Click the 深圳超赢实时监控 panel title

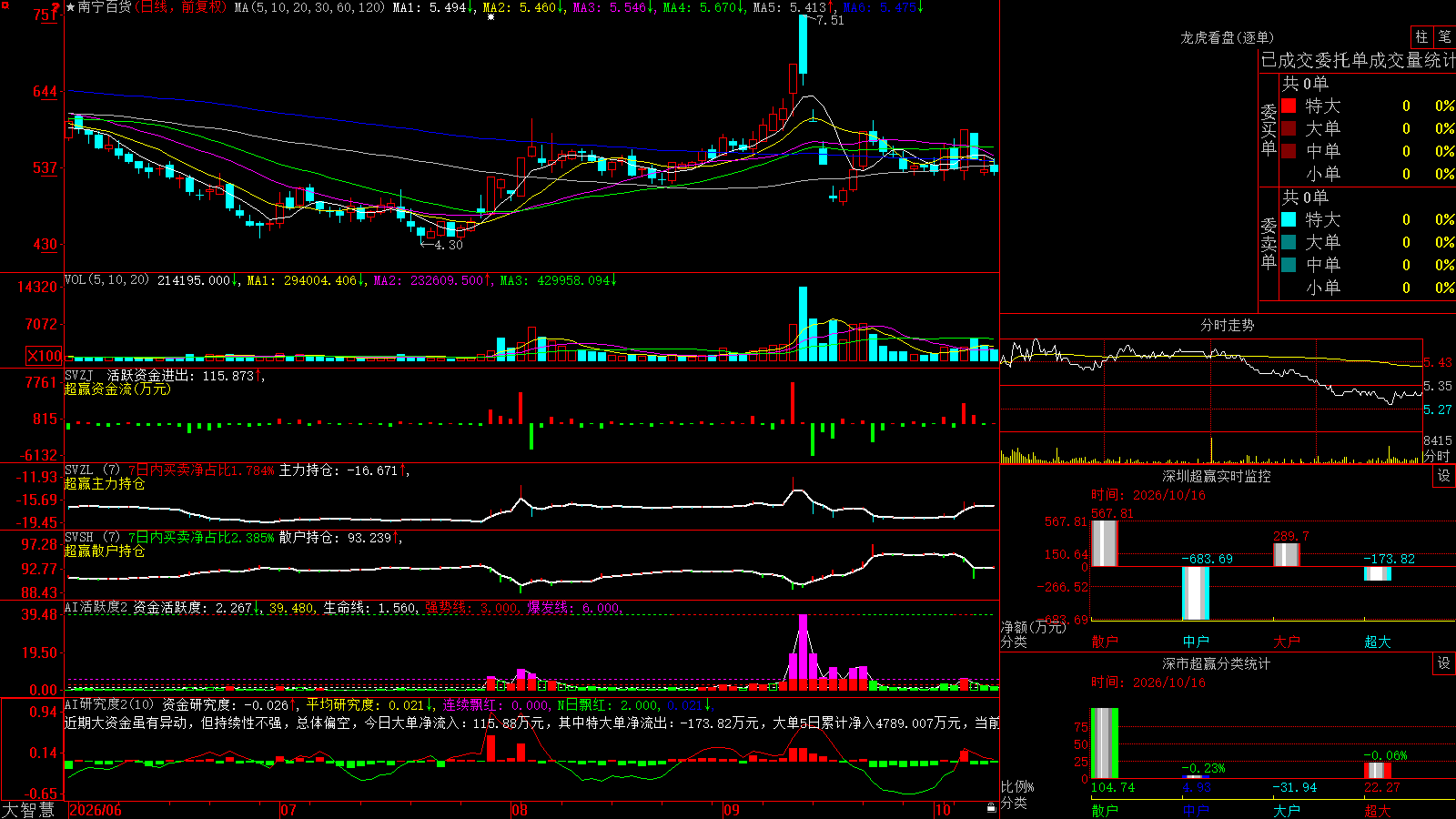coord(1217,476)
